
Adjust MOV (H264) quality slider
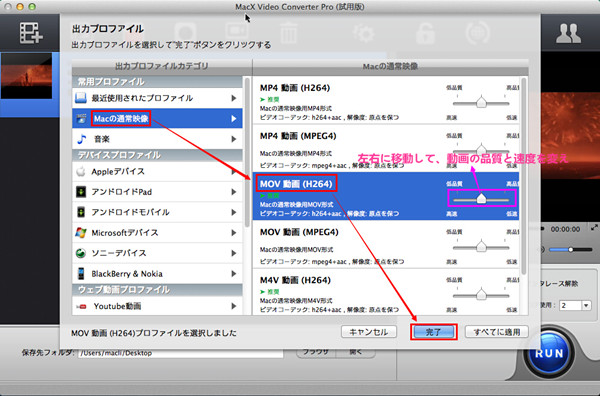481,199
